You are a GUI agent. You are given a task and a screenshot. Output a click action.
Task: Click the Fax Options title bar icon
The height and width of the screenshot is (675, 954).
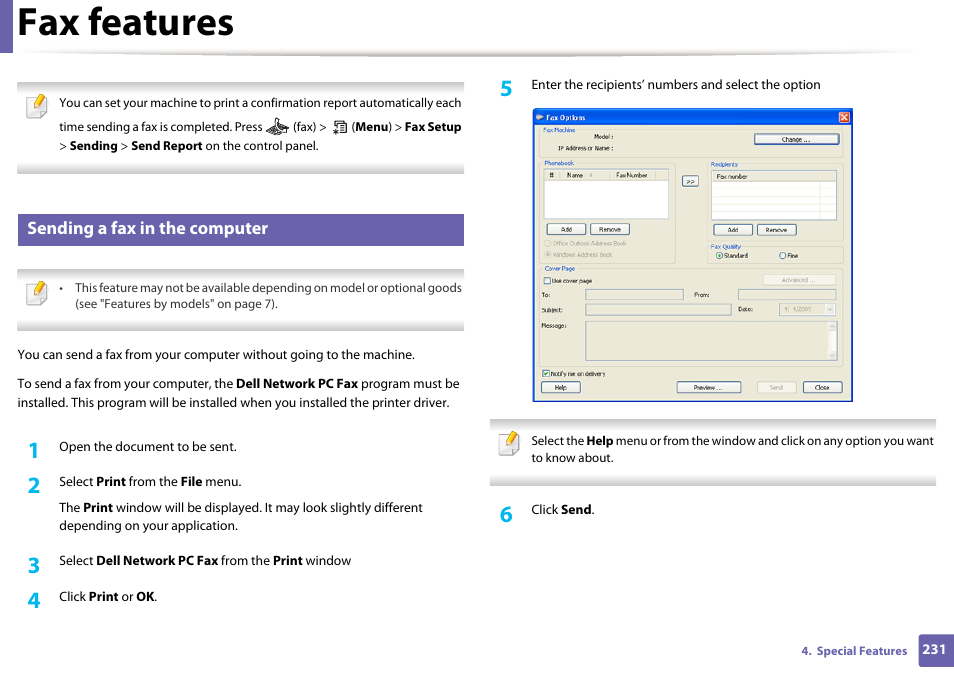pyautogui.click(x=539, y=117)
